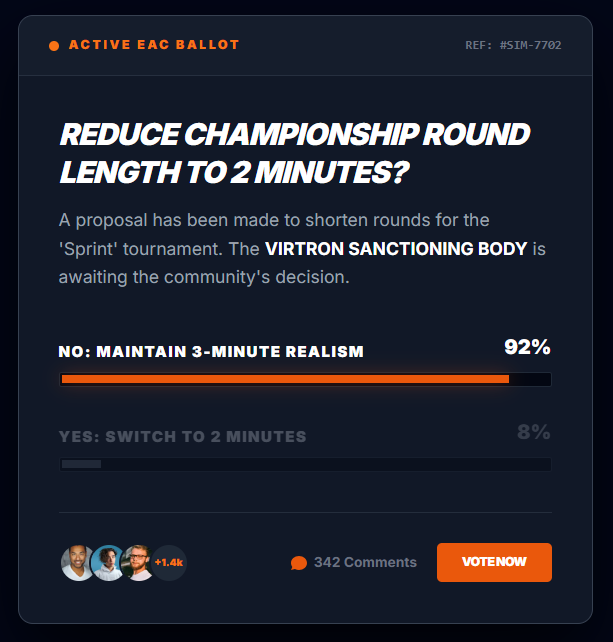Viewport: 613px width, 642px height.
Task: Open the +1.4k additional voters badge
Action: pos(169,563)
